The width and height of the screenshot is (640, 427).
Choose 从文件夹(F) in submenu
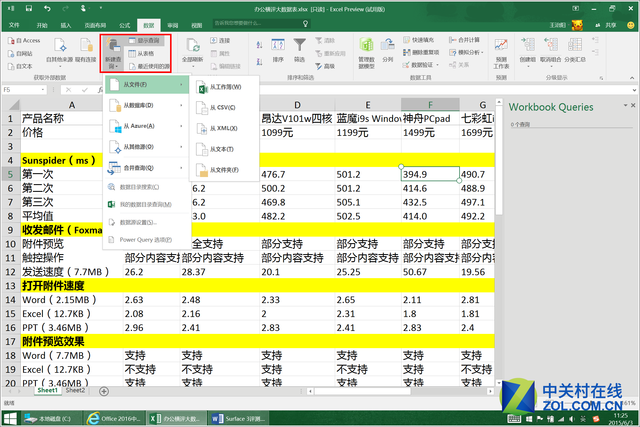pos(224,170)
